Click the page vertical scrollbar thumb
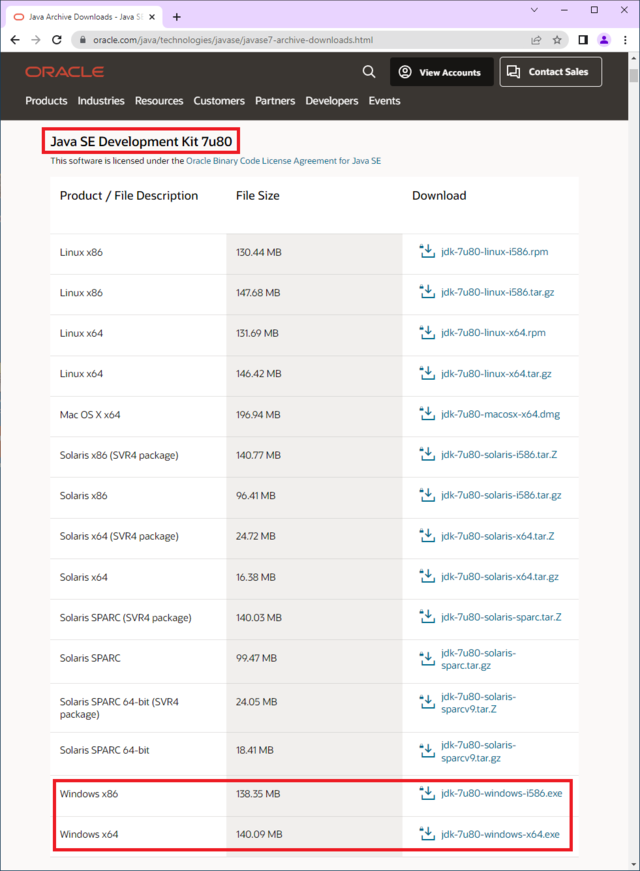 coord(634,76)
